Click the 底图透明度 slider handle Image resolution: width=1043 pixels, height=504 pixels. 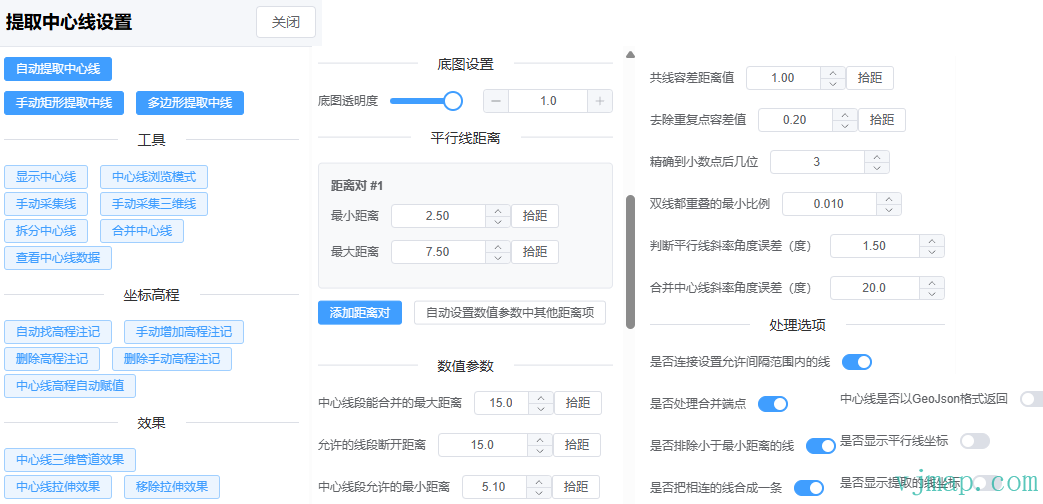pos(453,101)
